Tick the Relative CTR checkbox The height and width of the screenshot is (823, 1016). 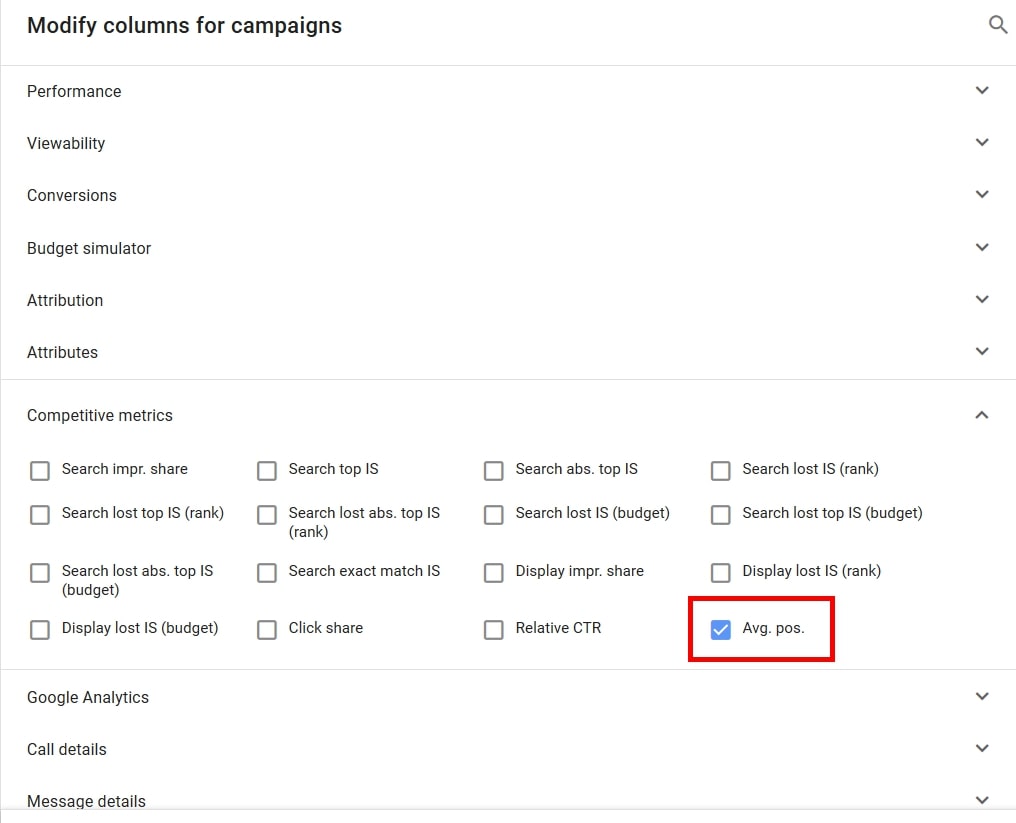[x=494, y=630]
